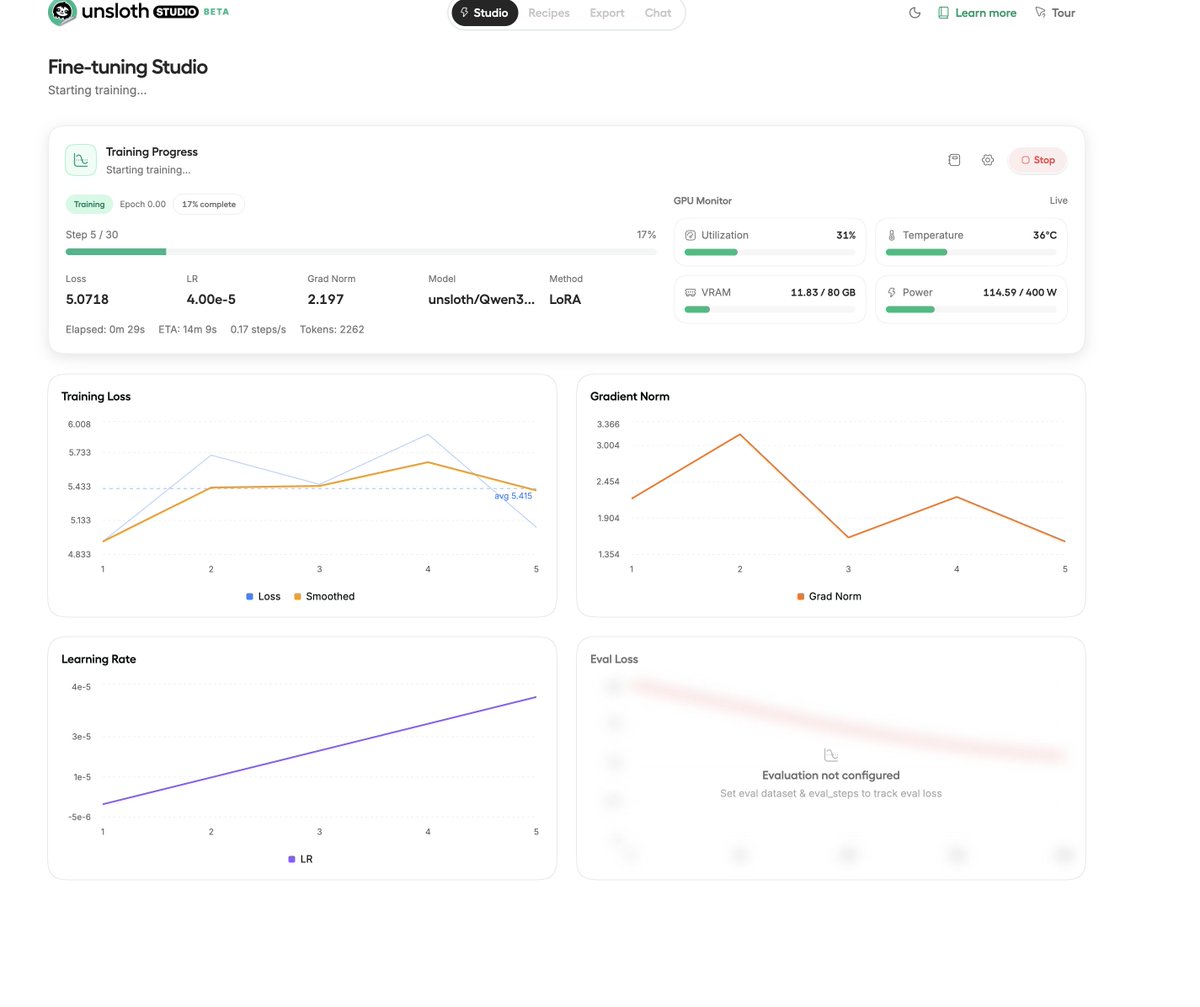The image size is (1200, 1007).
Task: Toggle the Smoothed line visibility
Action: tap(324, 596)
